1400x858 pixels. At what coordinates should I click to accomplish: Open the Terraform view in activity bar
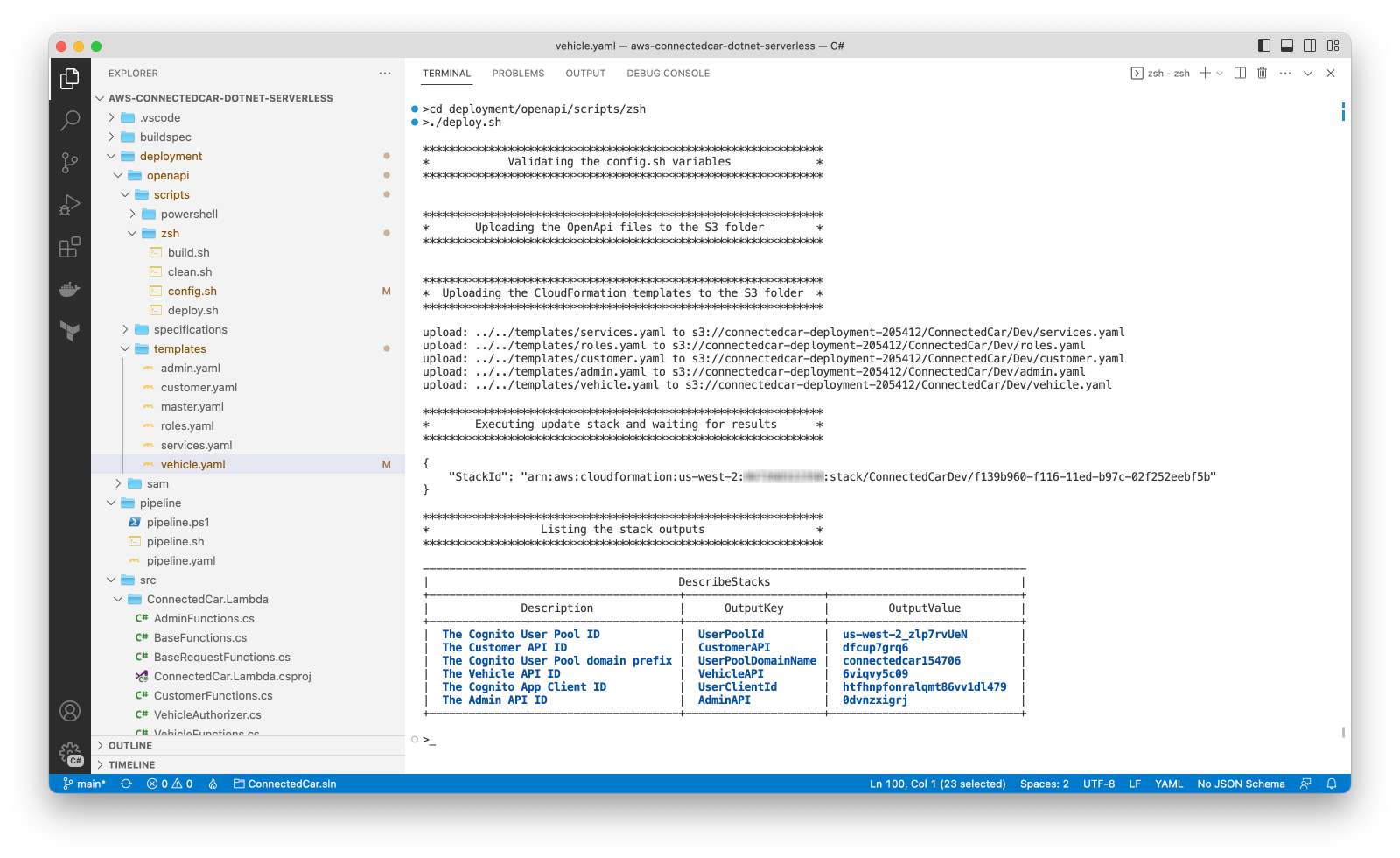pyautogui.click(x=70, y=330)
